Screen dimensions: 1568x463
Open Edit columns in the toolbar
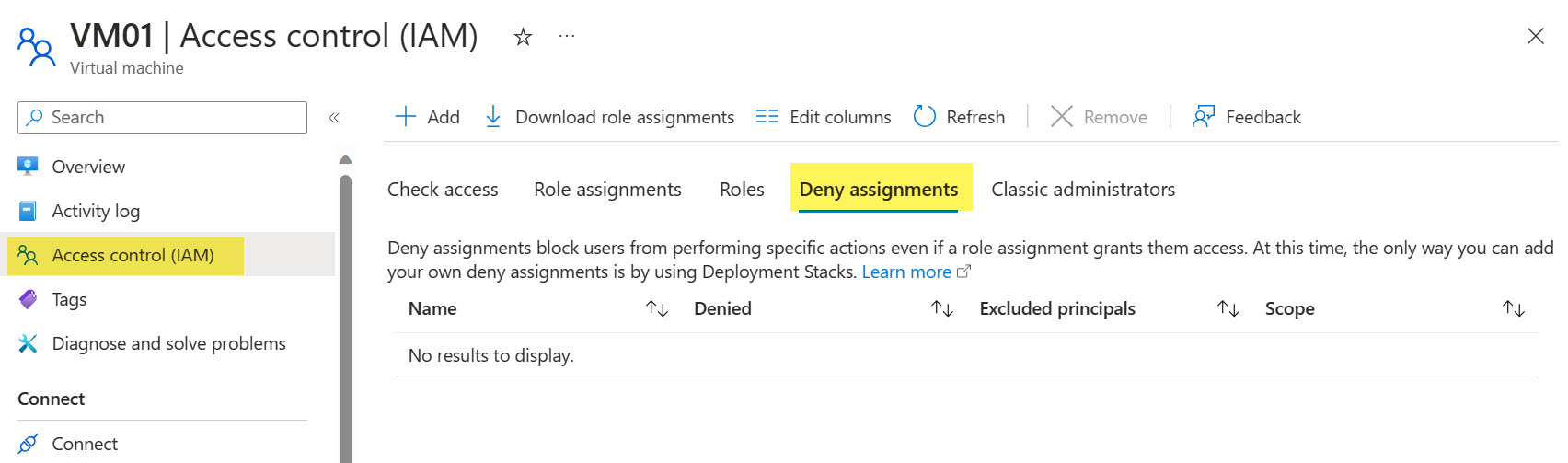pos(823,117)
